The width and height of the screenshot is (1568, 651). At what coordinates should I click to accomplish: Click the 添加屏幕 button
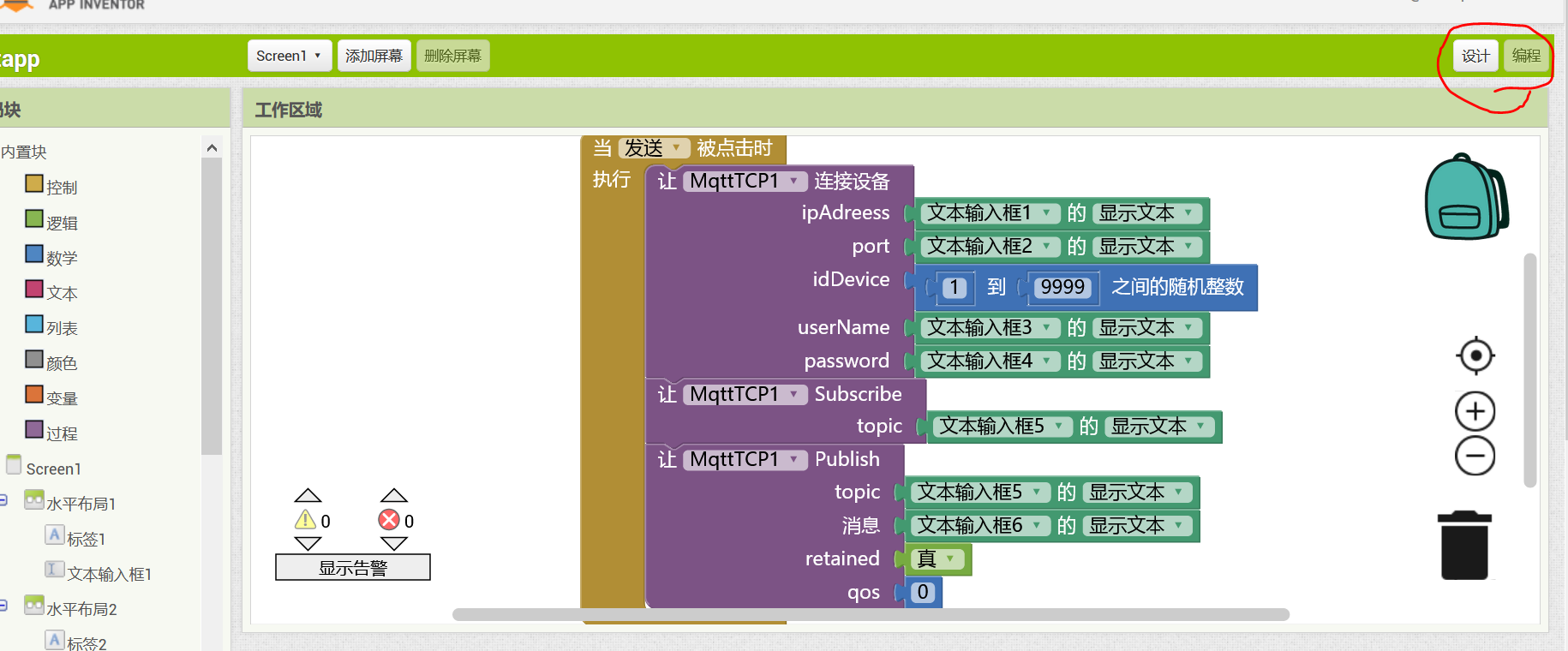(x=374, y=56)
